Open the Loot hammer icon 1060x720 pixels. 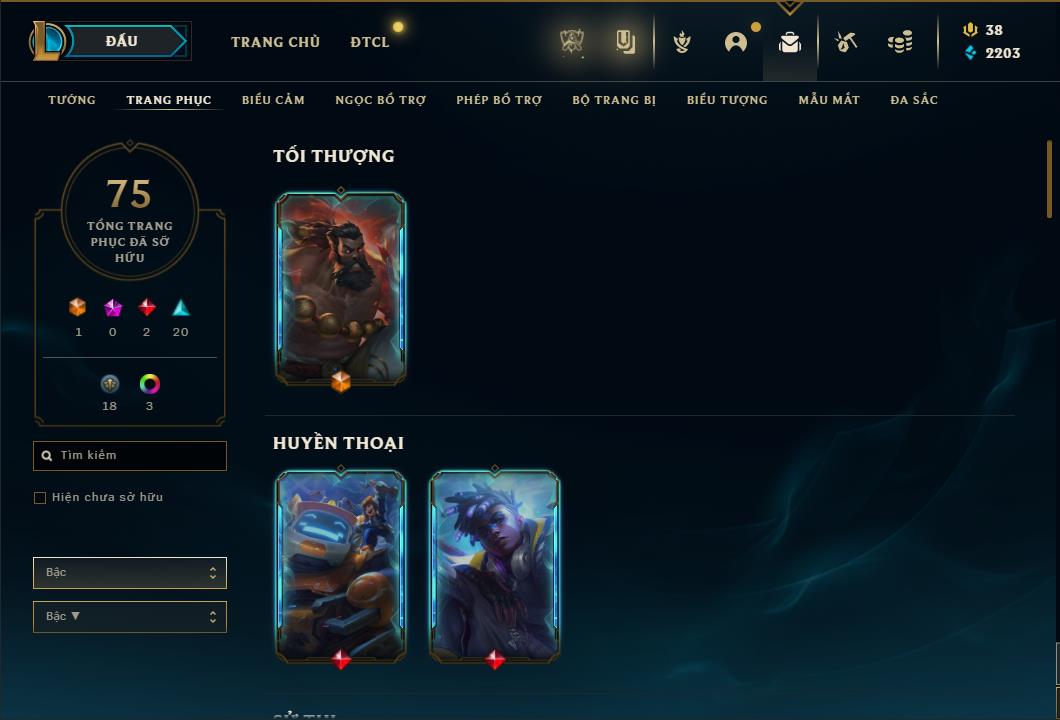[846, 42]
